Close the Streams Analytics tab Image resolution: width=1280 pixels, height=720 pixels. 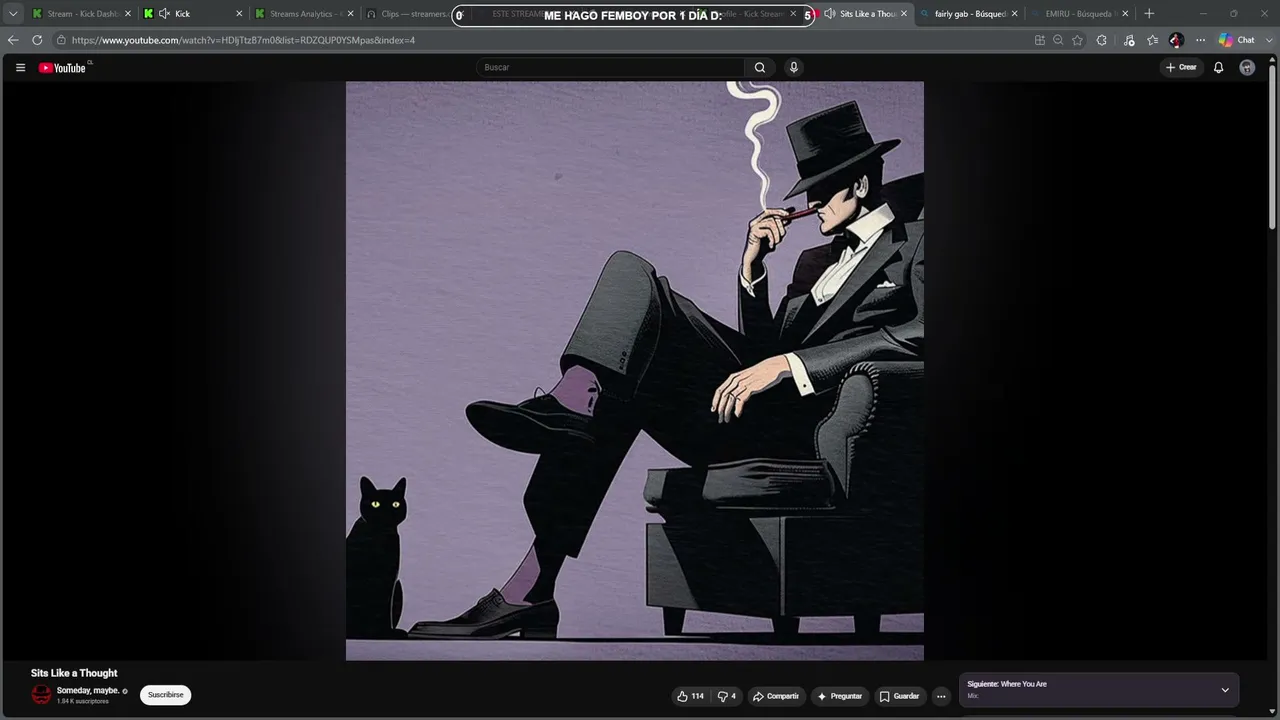click(350, 14)
